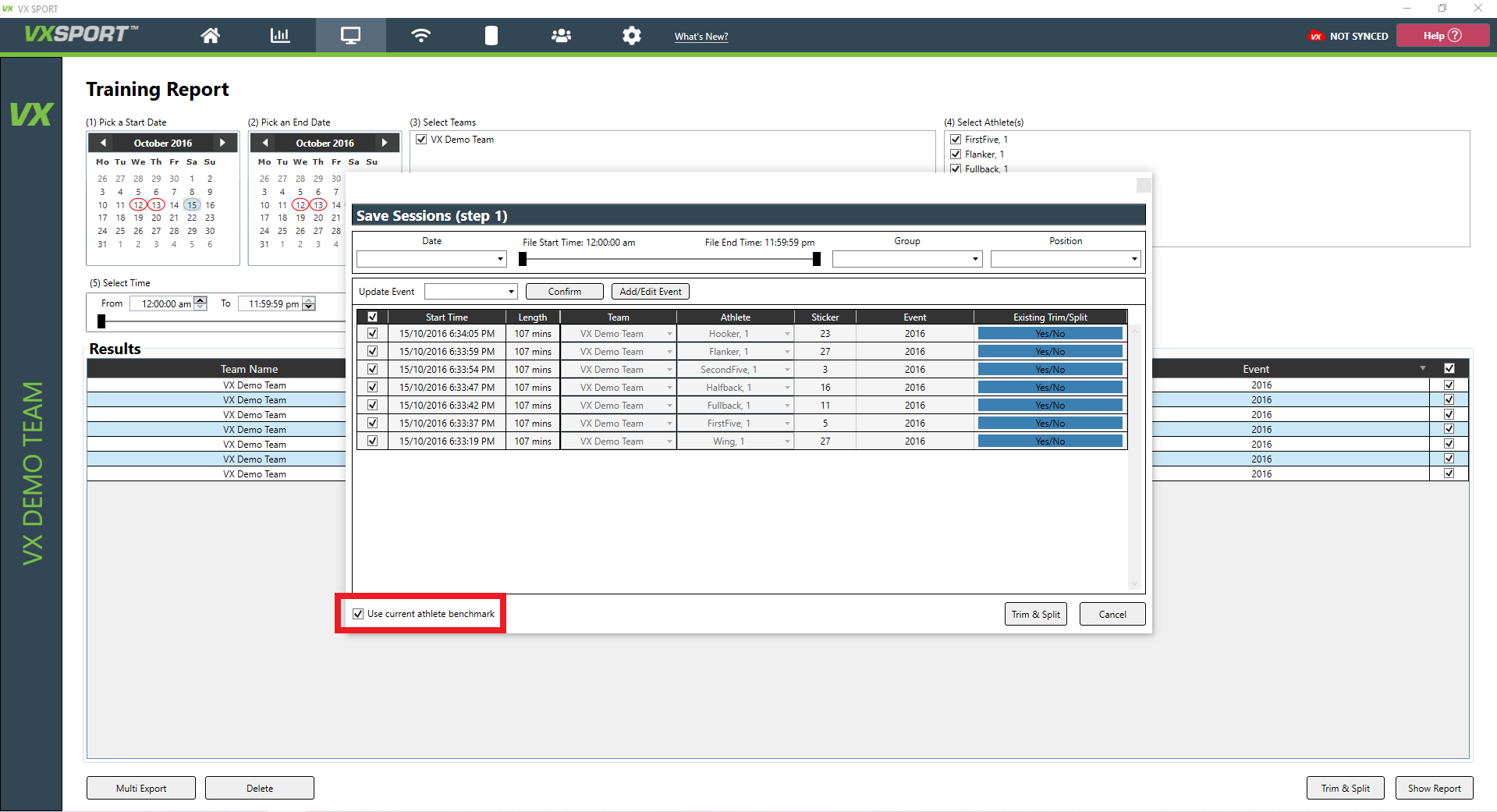
Task: Decrease the To time with spinner down arrow
Action: click(x=309, y=307)
